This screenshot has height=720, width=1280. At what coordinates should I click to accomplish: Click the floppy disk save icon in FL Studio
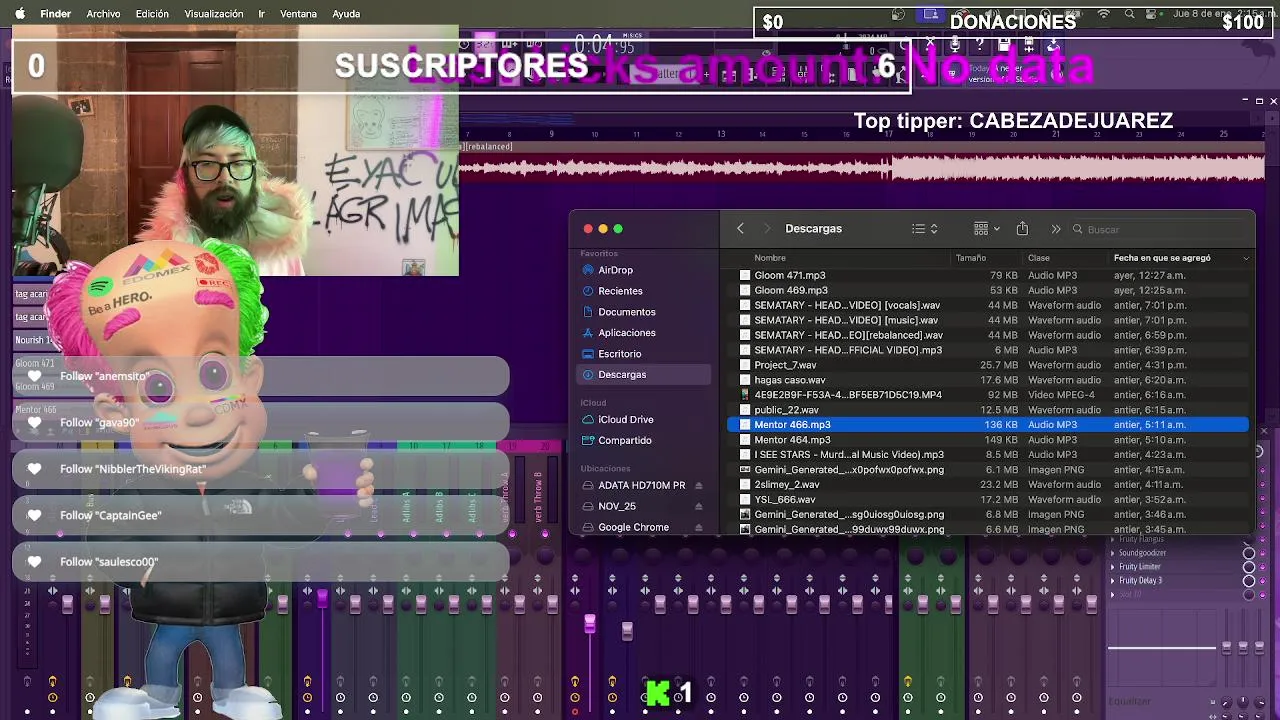click(1003, 45)
